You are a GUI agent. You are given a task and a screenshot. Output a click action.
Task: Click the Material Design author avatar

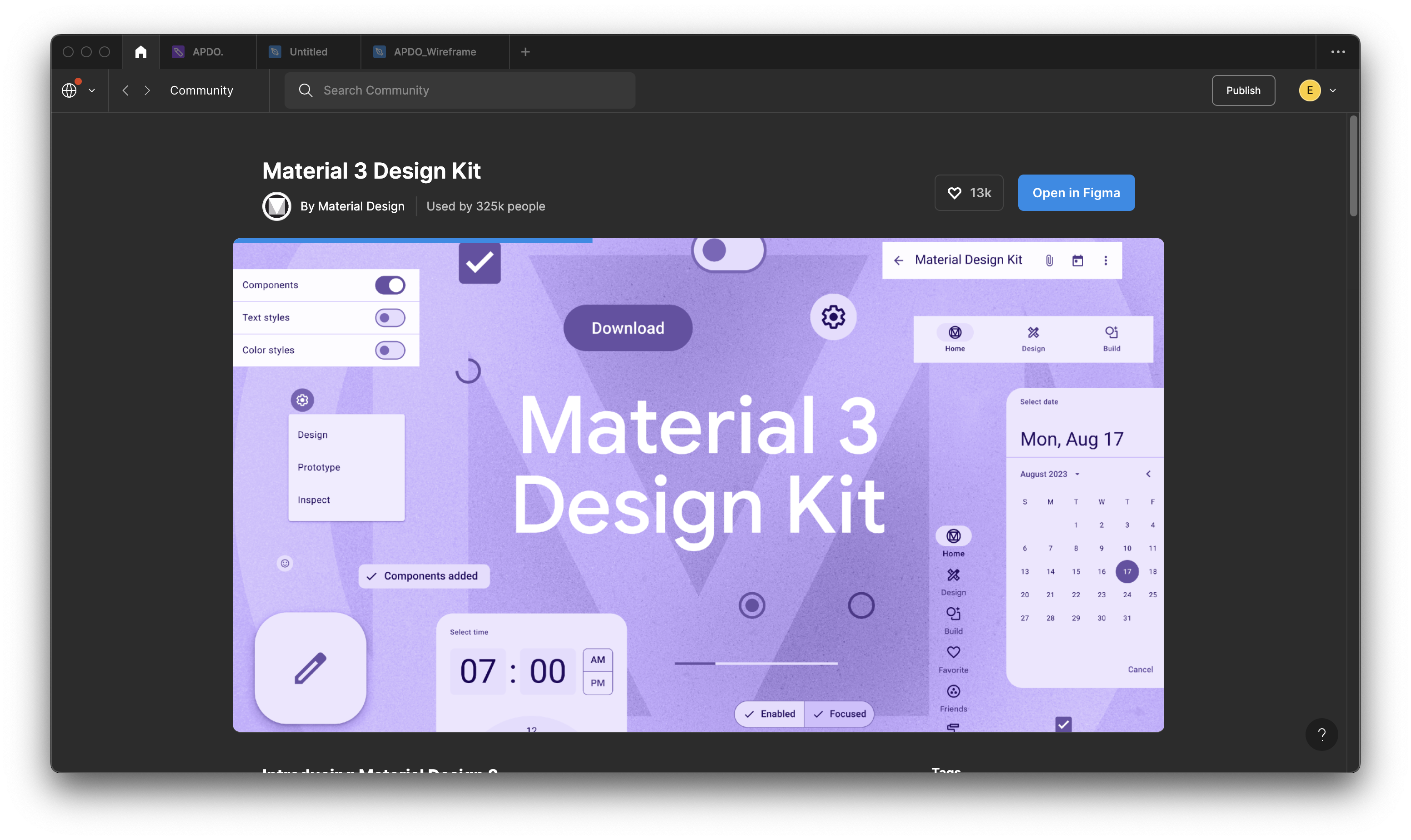277,207
